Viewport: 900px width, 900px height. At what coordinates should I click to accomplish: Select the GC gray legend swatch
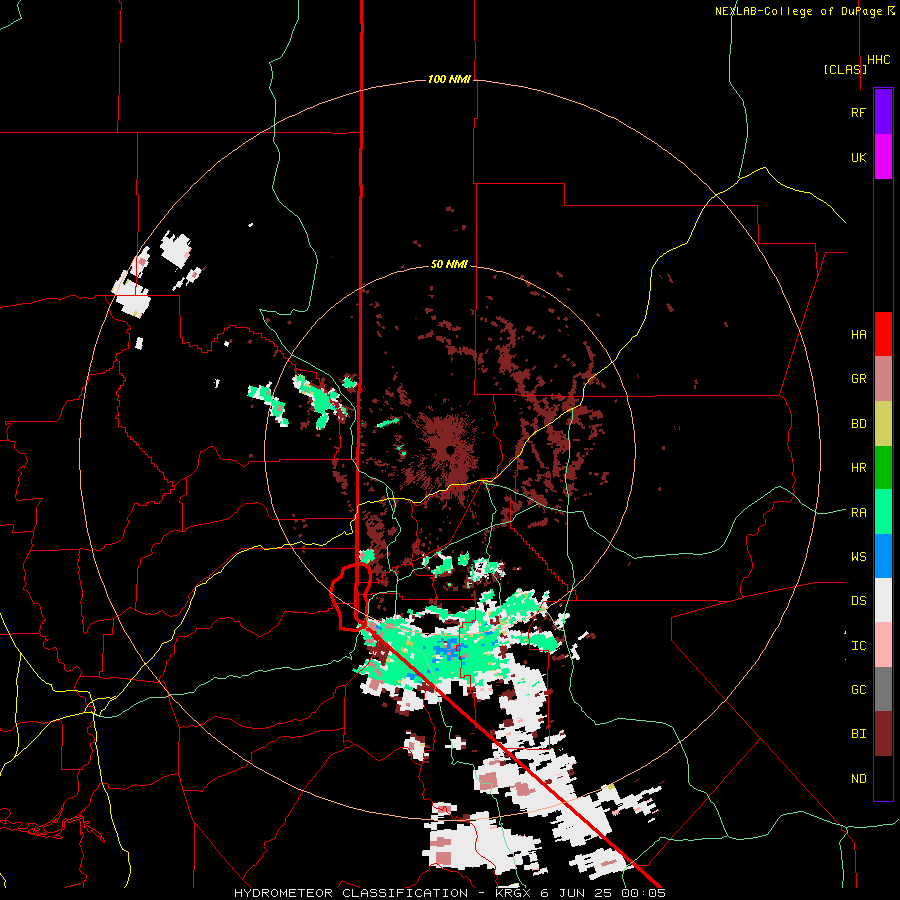click(883, 689)
